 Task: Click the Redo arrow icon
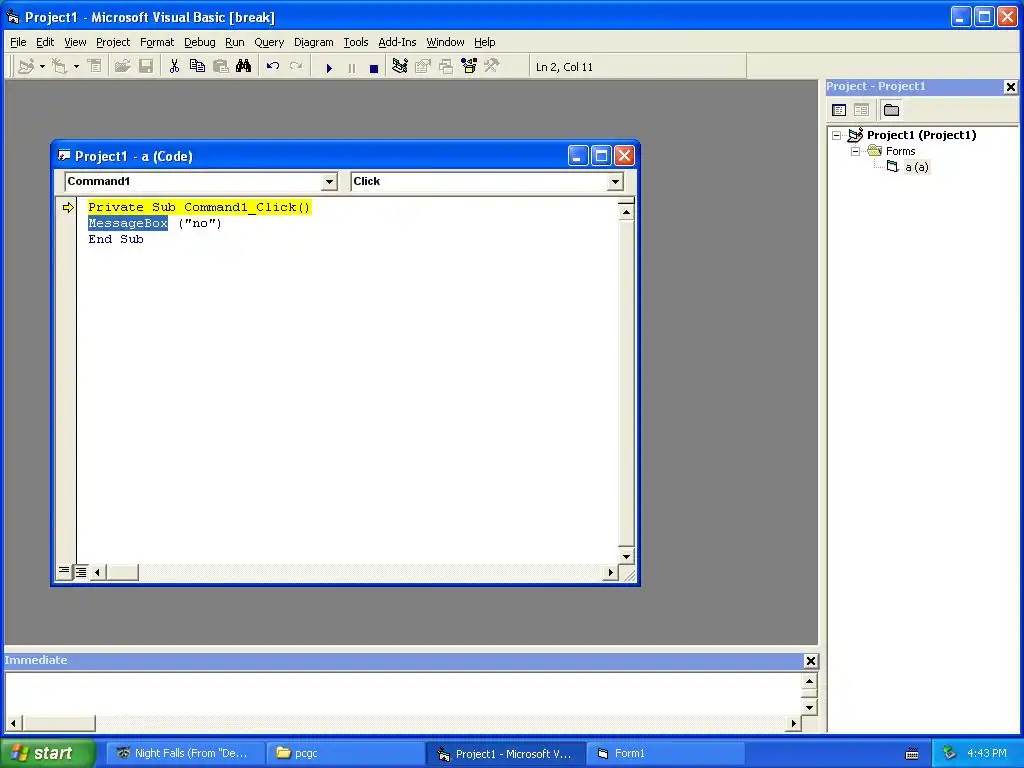296,67
